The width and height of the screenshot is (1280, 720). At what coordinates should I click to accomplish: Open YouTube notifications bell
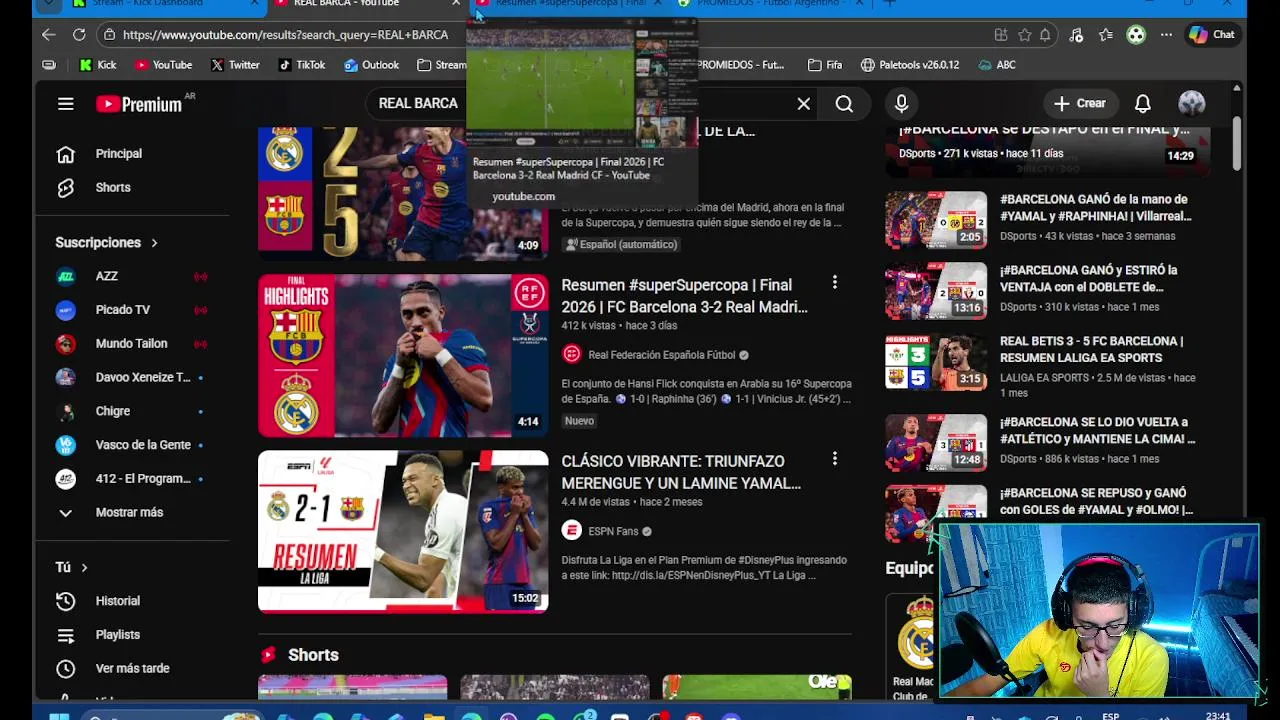point(1142,103)
